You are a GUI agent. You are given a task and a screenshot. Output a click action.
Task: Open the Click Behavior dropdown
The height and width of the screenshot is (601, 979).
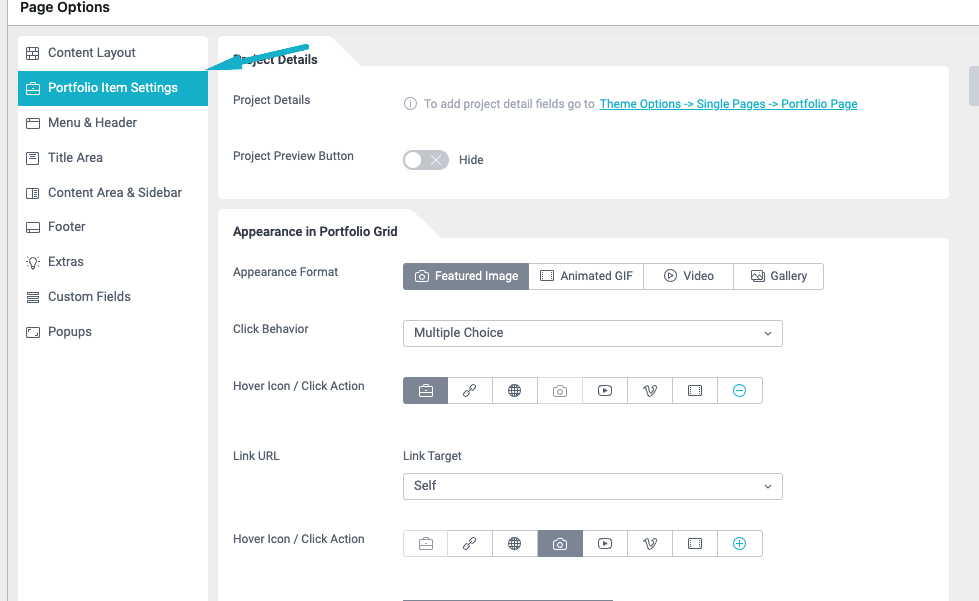[592, 333]
